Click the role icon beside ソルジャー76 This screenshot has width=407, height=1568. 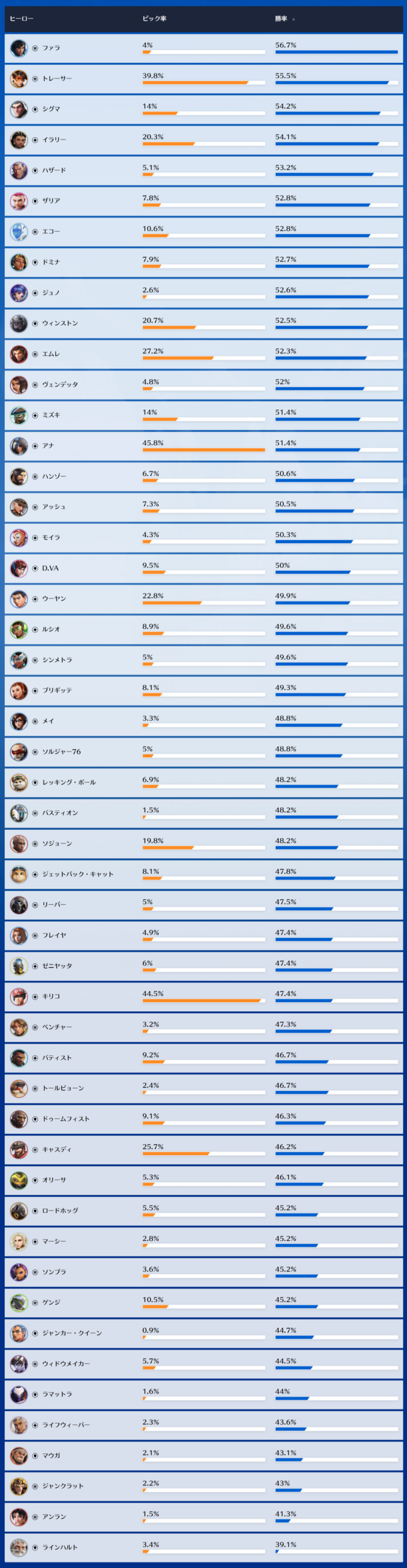(x=35, y=752)
